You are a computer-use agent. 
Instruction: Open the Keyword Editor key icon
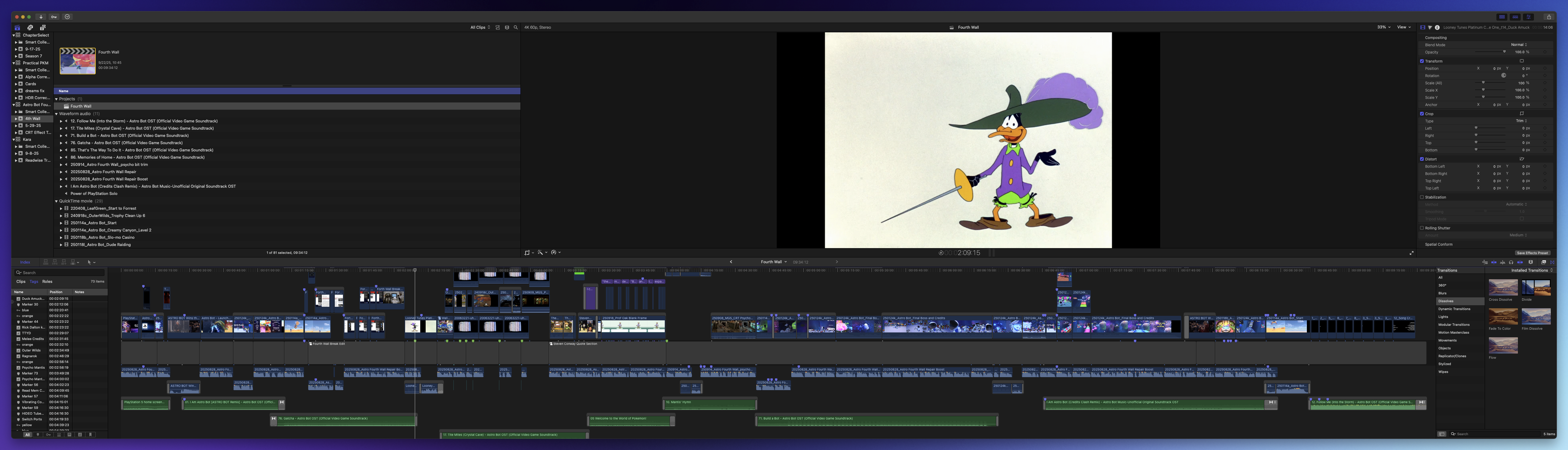tap(54, 17)
